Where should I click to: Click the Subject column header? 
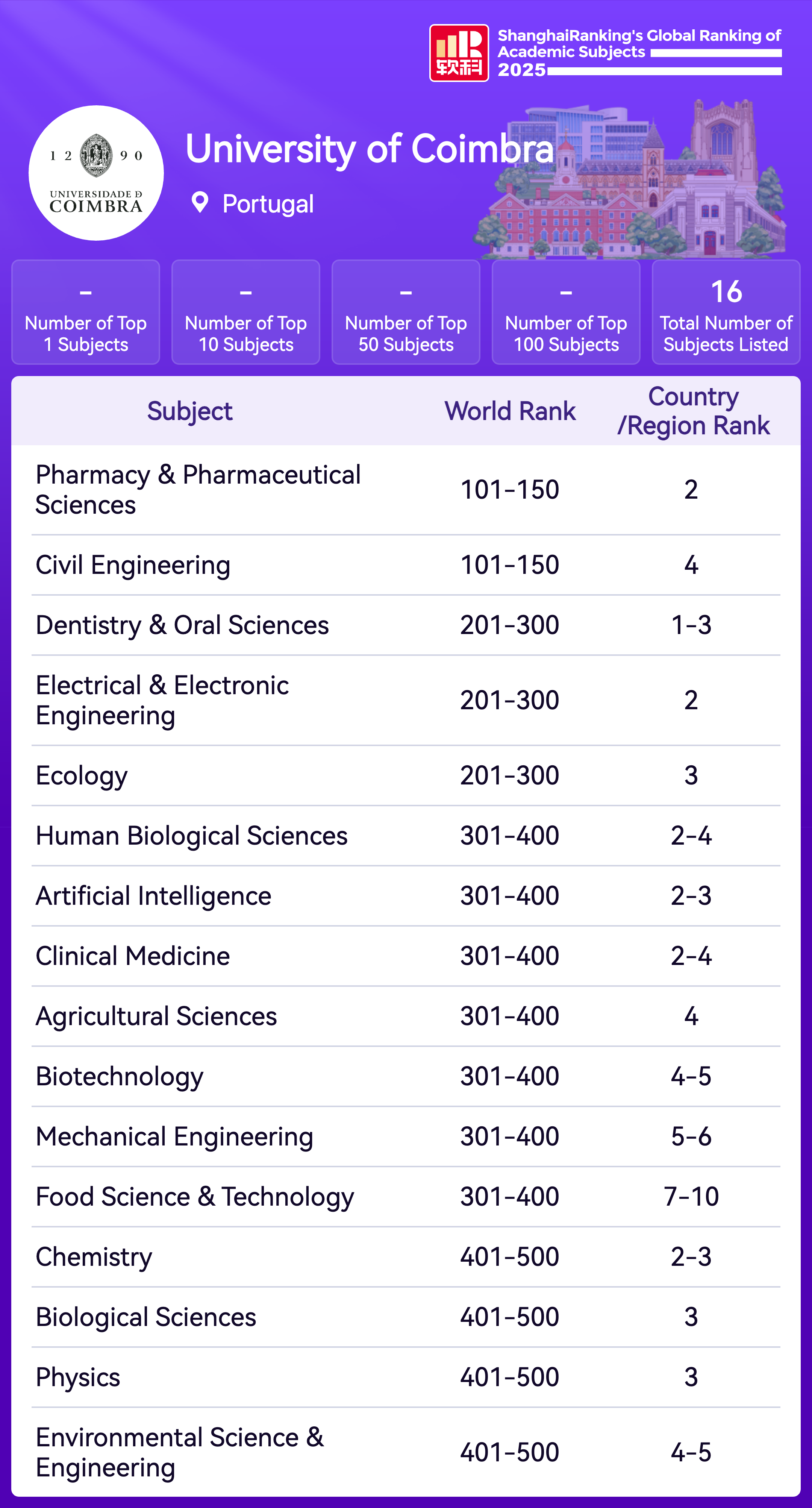coord(189,411)
